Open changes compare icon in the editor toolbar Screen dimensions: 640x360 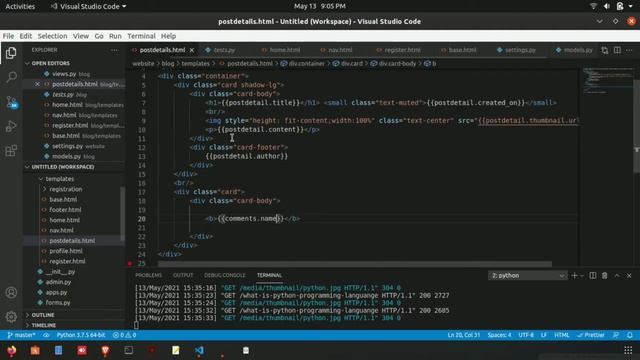tap(604, 50)
